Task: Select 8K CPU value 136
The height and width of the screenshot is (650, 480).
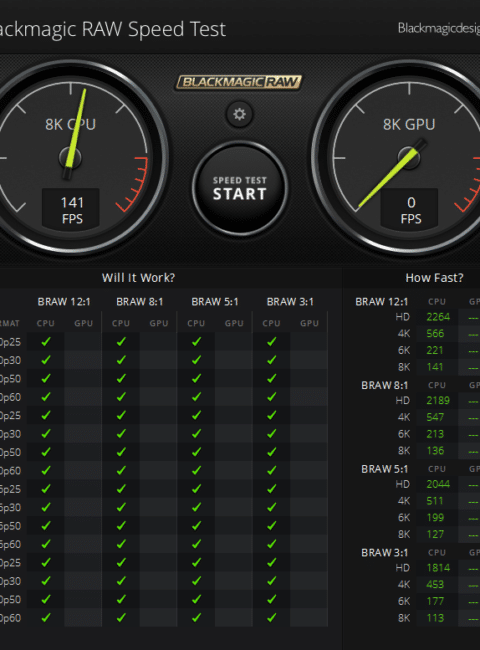Action: coord(435,451)
